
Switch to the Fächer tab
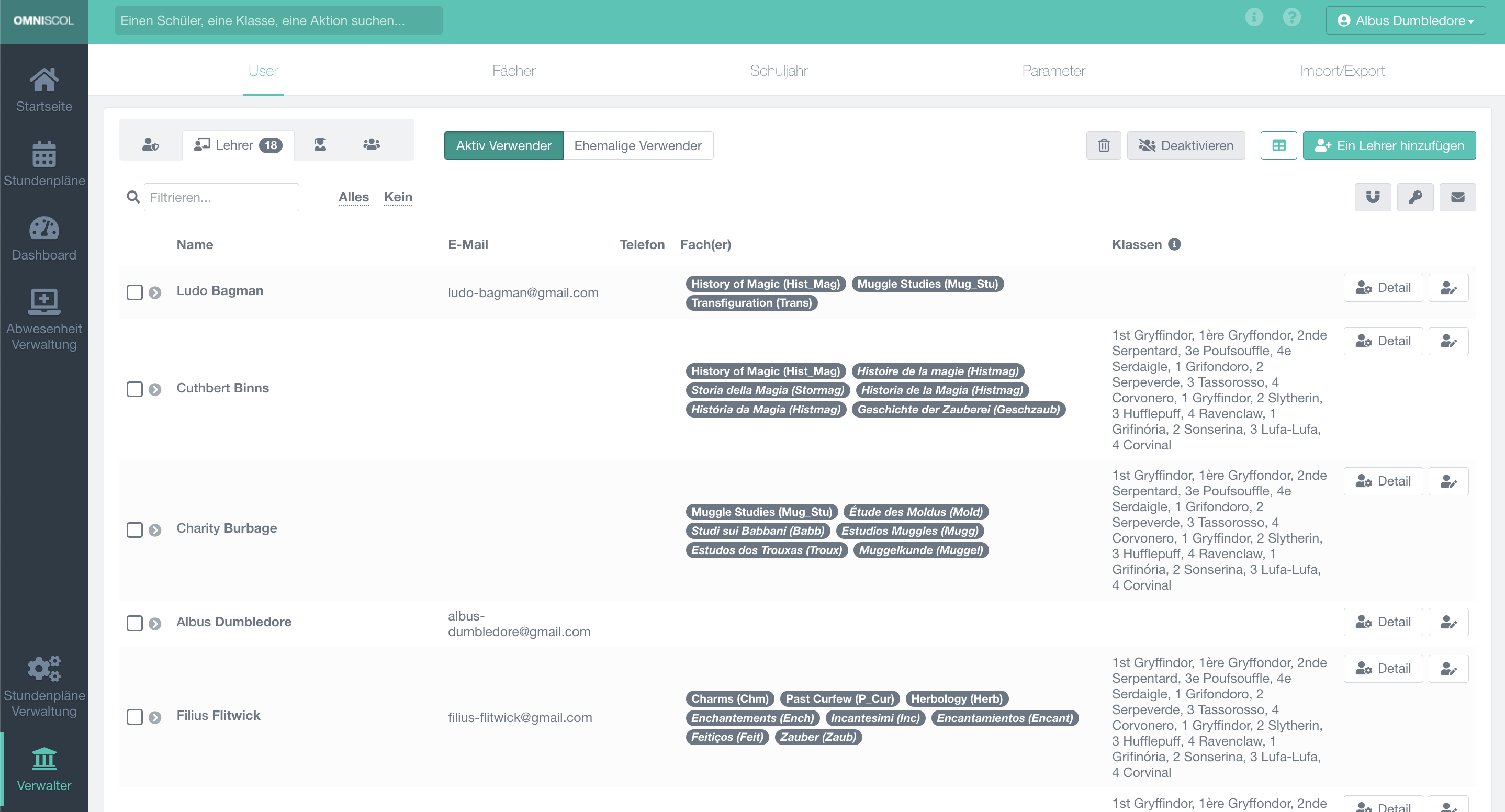(513, 71)
